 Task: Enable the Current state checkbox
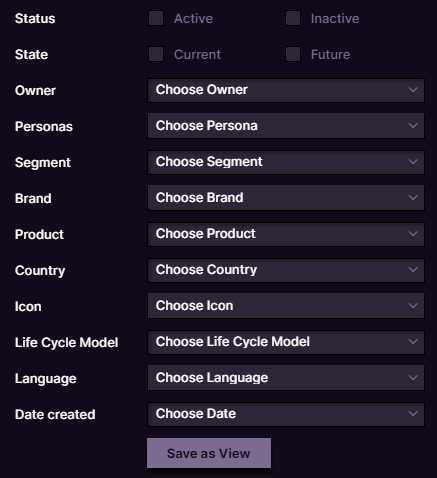pyautogui.click(x=156, y=54)
